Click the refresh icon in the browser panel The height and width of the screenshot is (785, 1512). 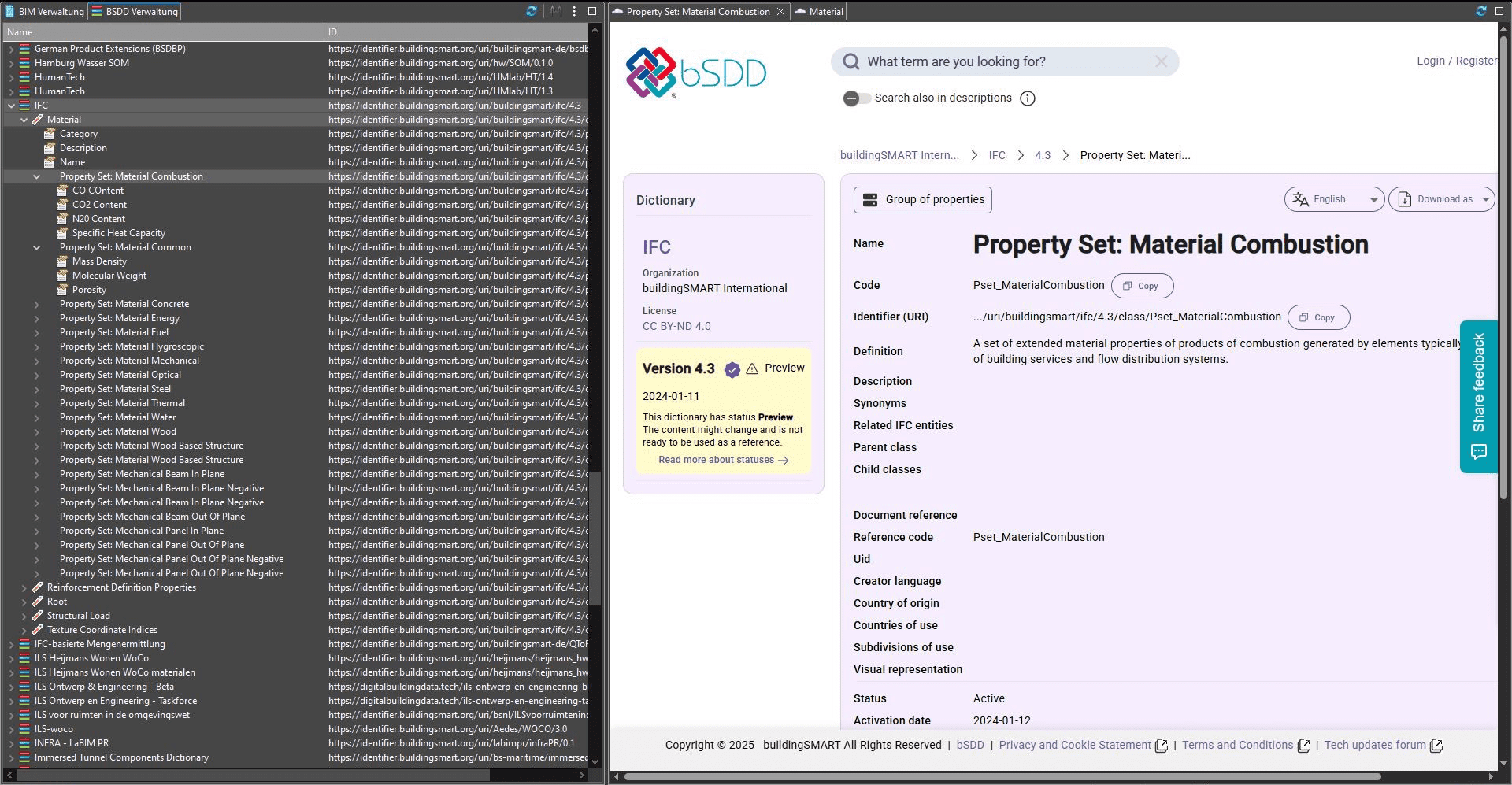point(1481,11)
